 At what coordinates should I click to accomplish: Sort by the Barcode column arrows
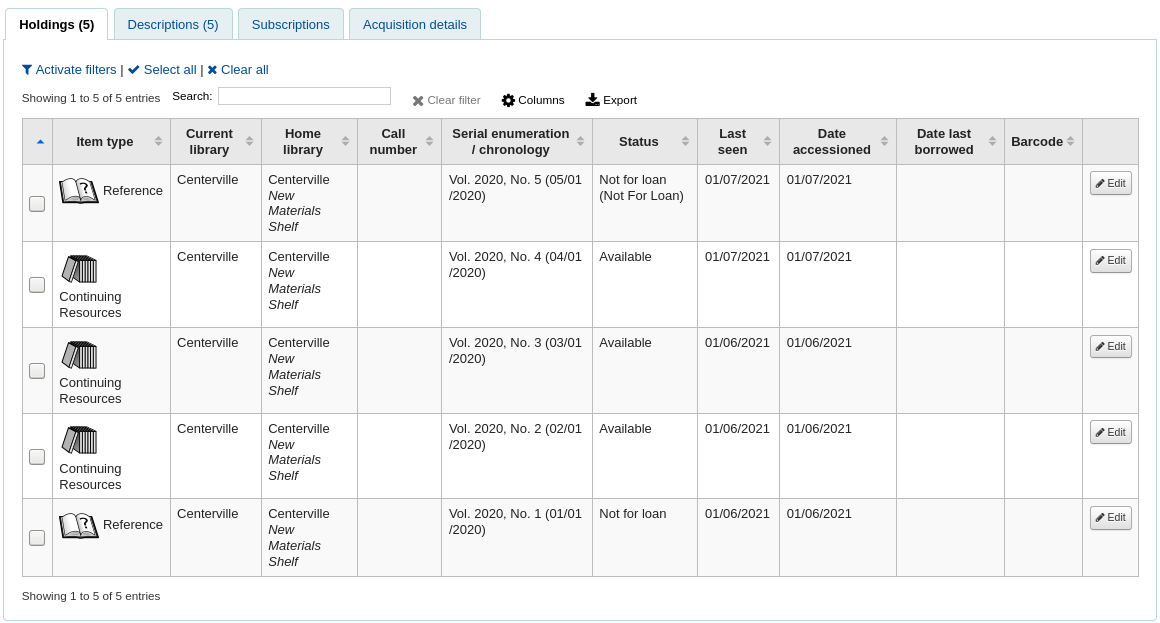click(x=1072, y=141)
